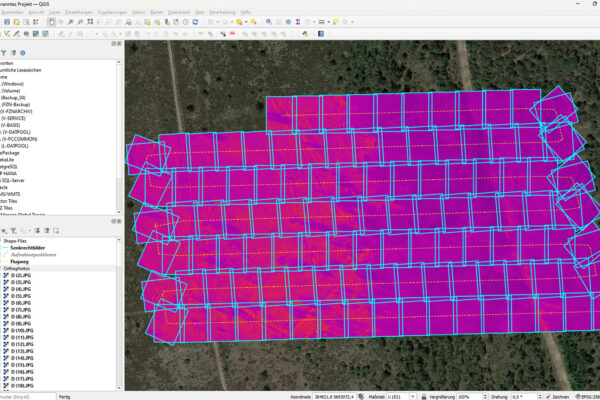Collapse all in browser panel toolbar
The image size is (600, 400).
pyautogui.click(x=13, y=53)
